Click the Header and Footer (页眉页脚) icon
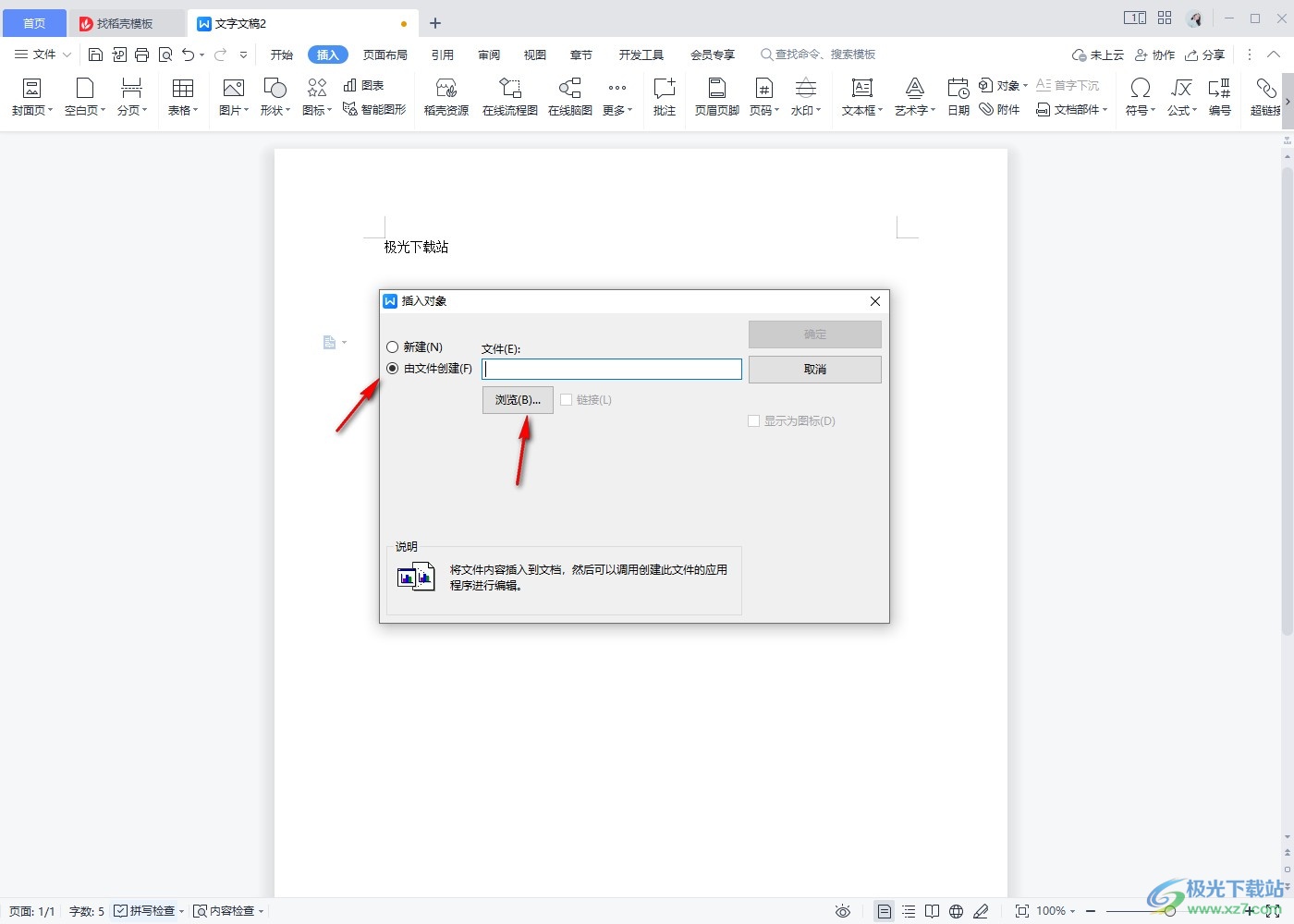Screen dimensions: 1294x924 [x=717, y=97]
